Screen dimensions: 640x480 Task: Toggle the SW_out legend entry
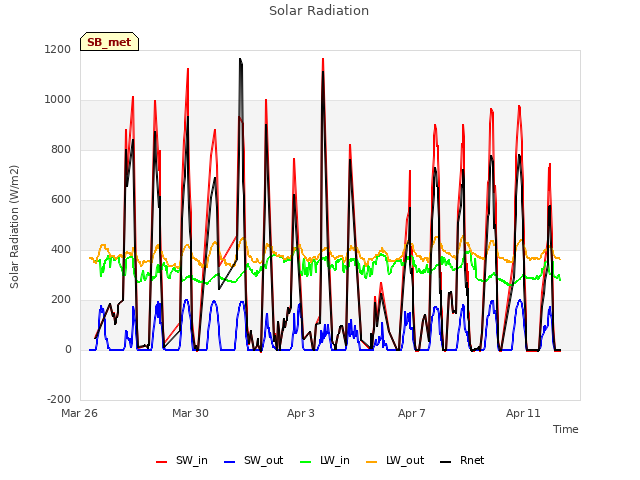pos(253,461)
